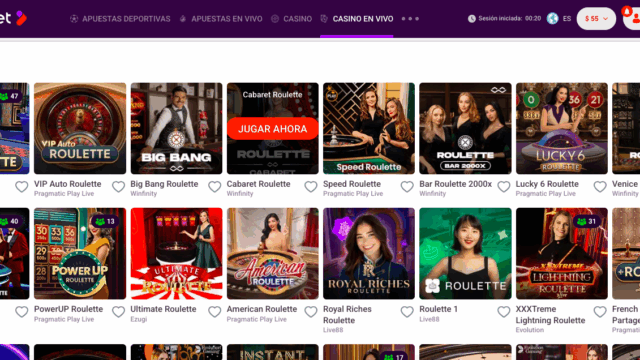
Task: Select the Casino en Vivo tab
Action: point(363,19)
